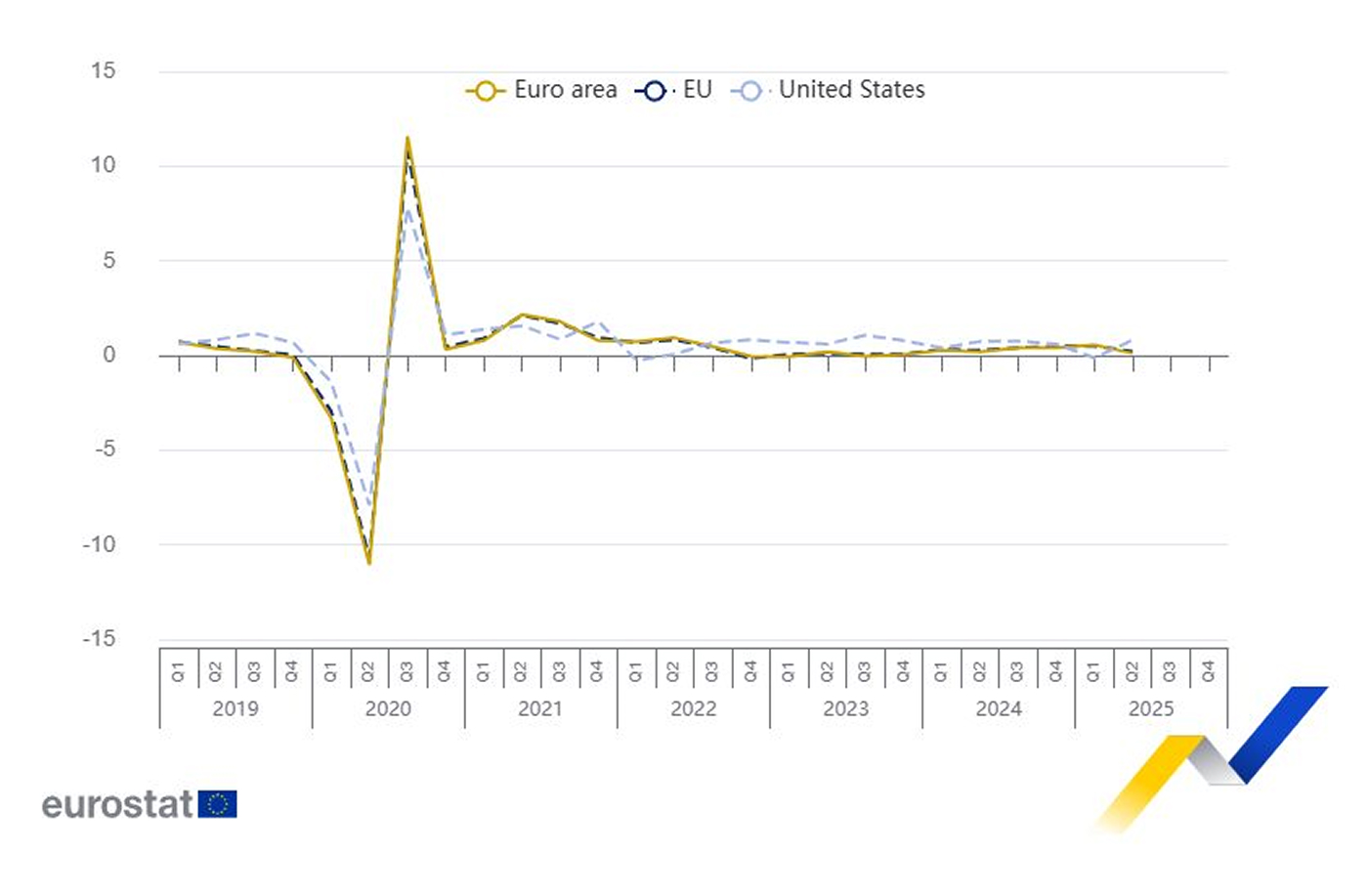The height and width of the screenshot is (896, 1368).
Task: Click the 0 y-axis label
Action: tap(108, 355)
